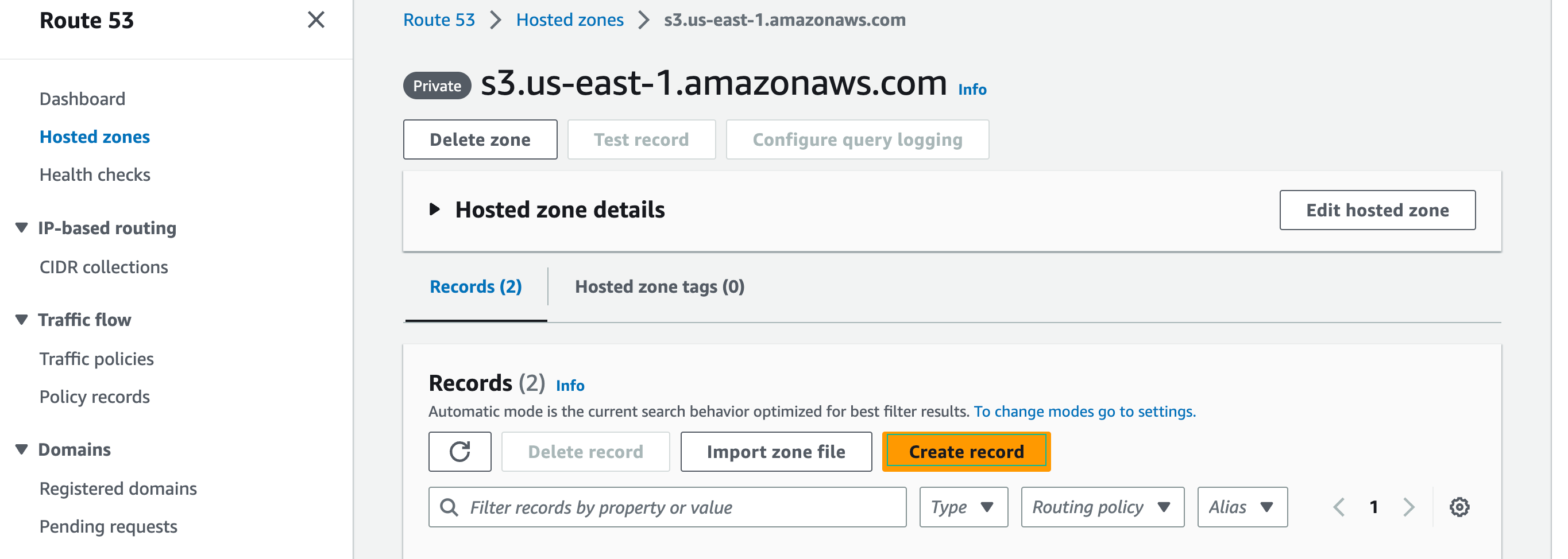The width and height of the screenshot is (1568, 559).
Task: Switch to Hosted zone tags tab
Action: pyautogui.click(x=659, y=286)
